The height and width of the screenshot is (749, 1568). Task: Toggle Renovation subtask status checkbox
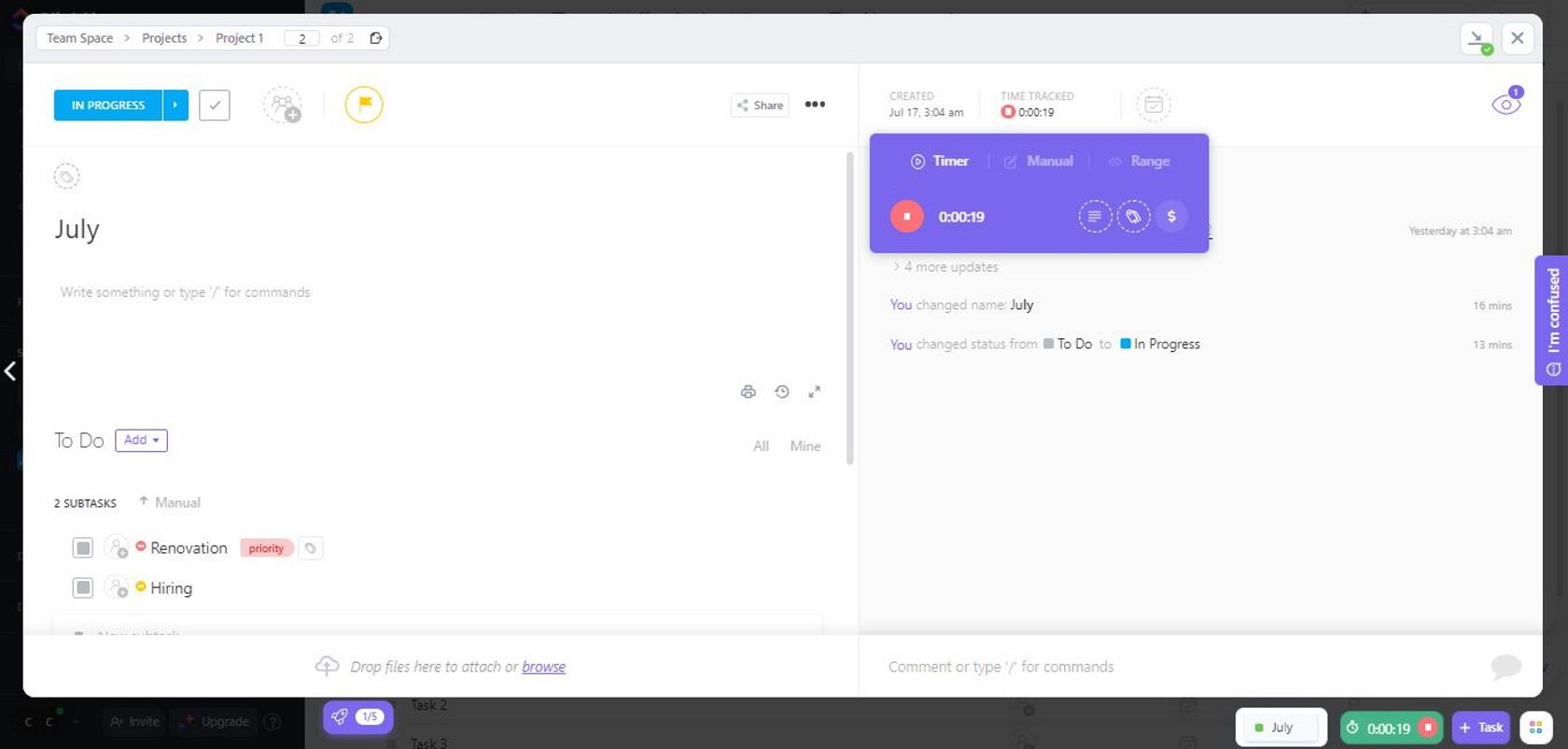[x=83, y=548]
